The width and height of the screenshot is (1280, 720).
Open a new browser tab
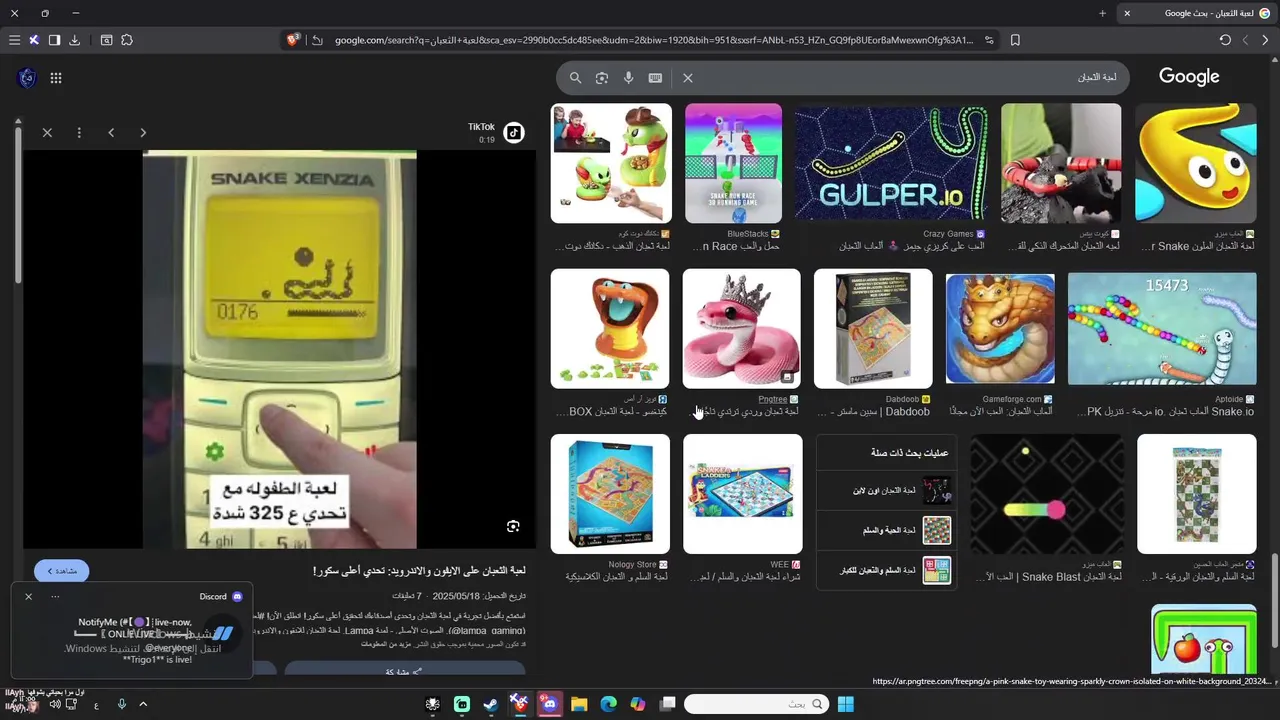(1102, 13)
